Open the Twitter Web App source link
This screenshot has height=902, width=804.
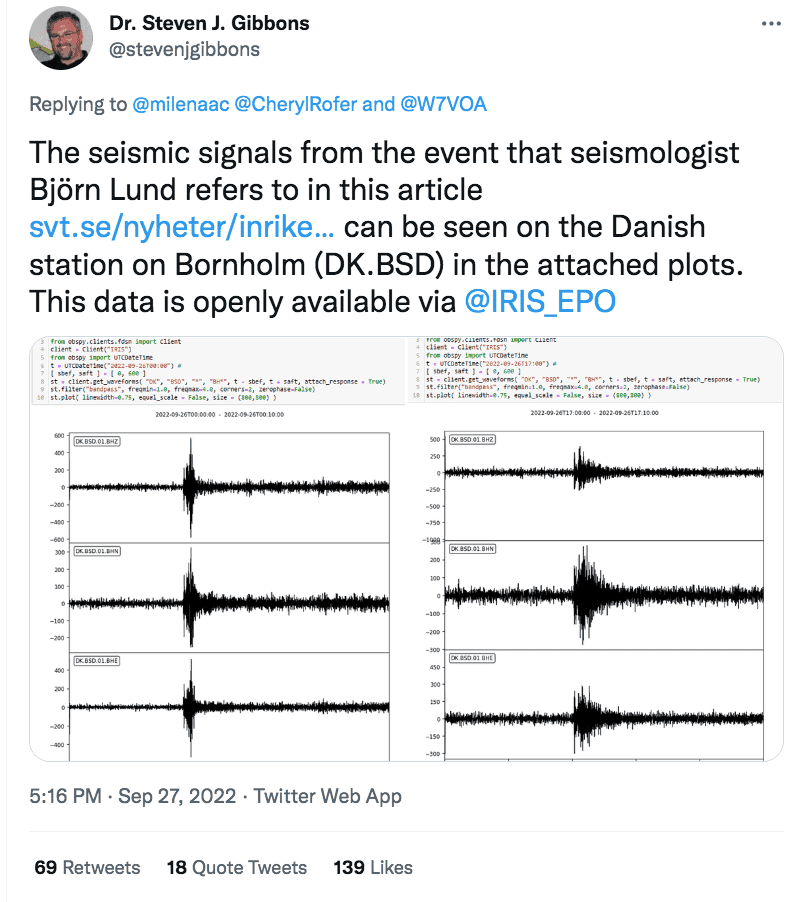coord(328,796)
